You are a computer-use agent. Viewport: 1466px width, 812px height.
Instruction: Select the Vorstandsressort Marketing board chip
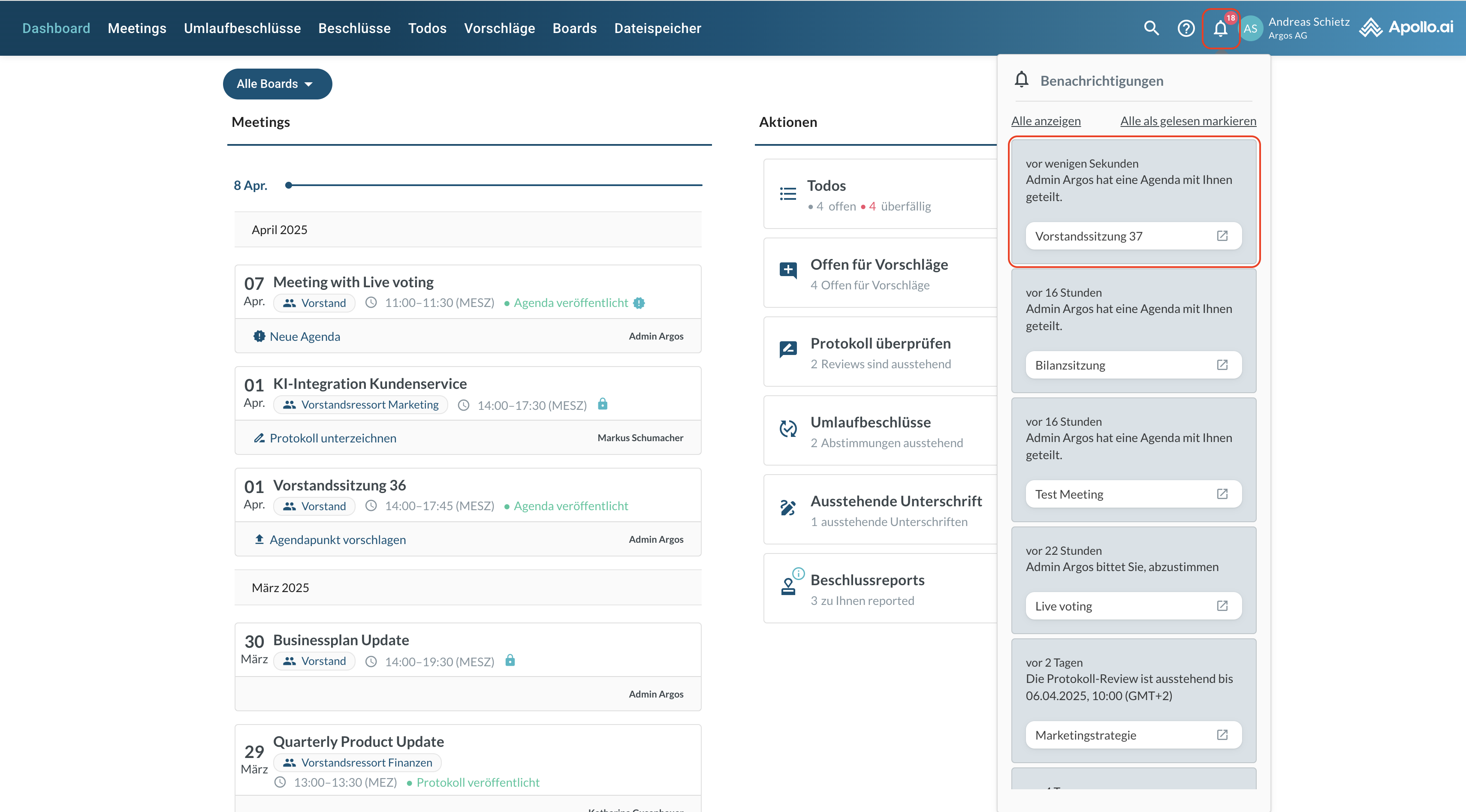[361, 405]
